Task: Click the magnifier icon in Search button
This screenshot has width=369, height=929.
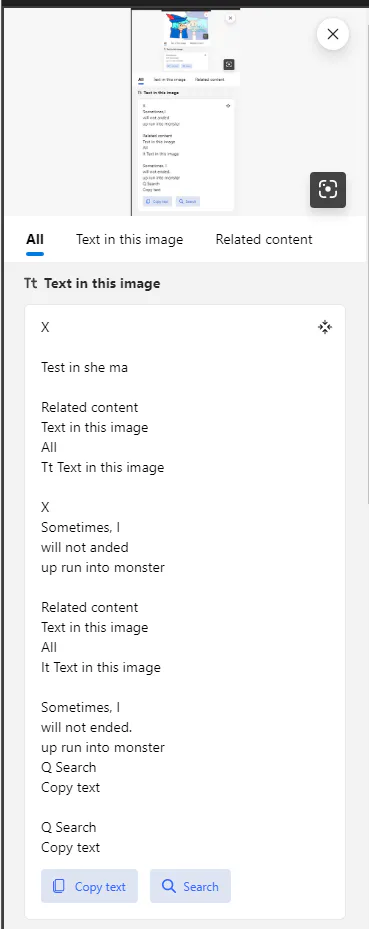Action: click(x=168, y=886)
